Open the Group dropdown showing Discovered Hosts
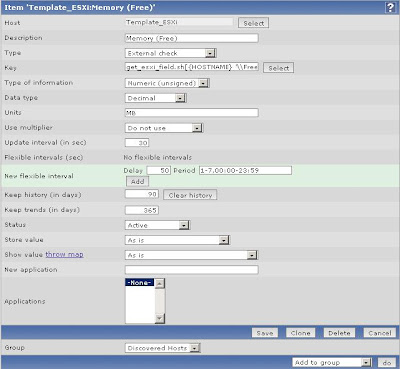Image resolution: width=400 pixels, height=369 pixels. coord(163,348)
